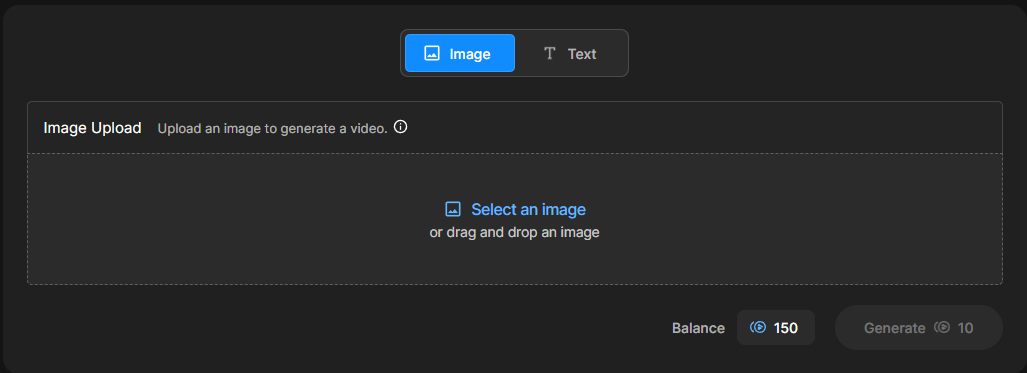Click the 150 balance number
1027x373 pixels.
coord(786,328)
